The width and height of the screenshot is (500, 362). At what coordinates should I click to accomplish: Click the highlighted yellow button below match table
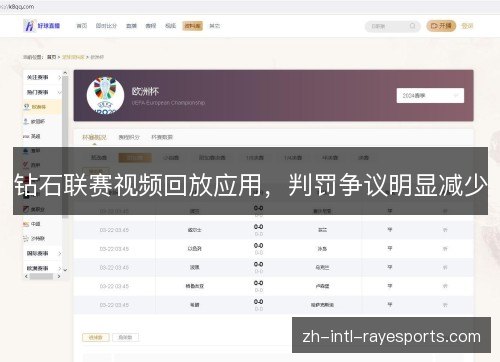pos(95,337)
